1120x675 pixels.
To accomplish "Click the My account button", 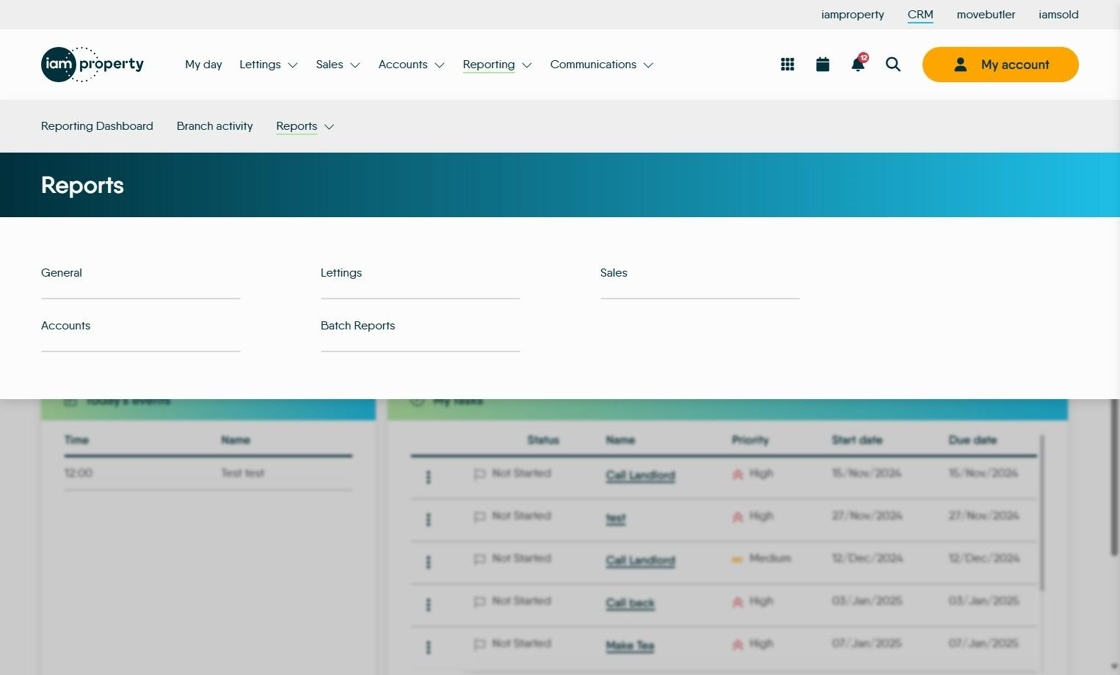I will tap(1000, 64).
